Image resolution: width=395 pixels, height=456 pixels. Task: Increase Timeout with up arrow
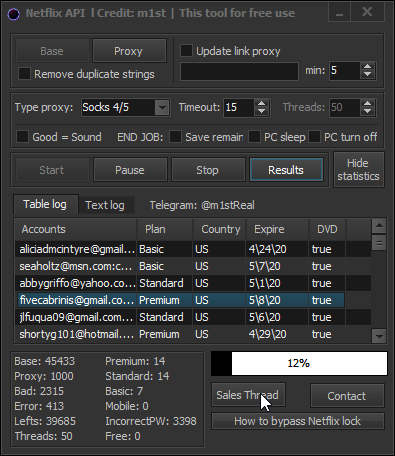[x=262, y=103]
